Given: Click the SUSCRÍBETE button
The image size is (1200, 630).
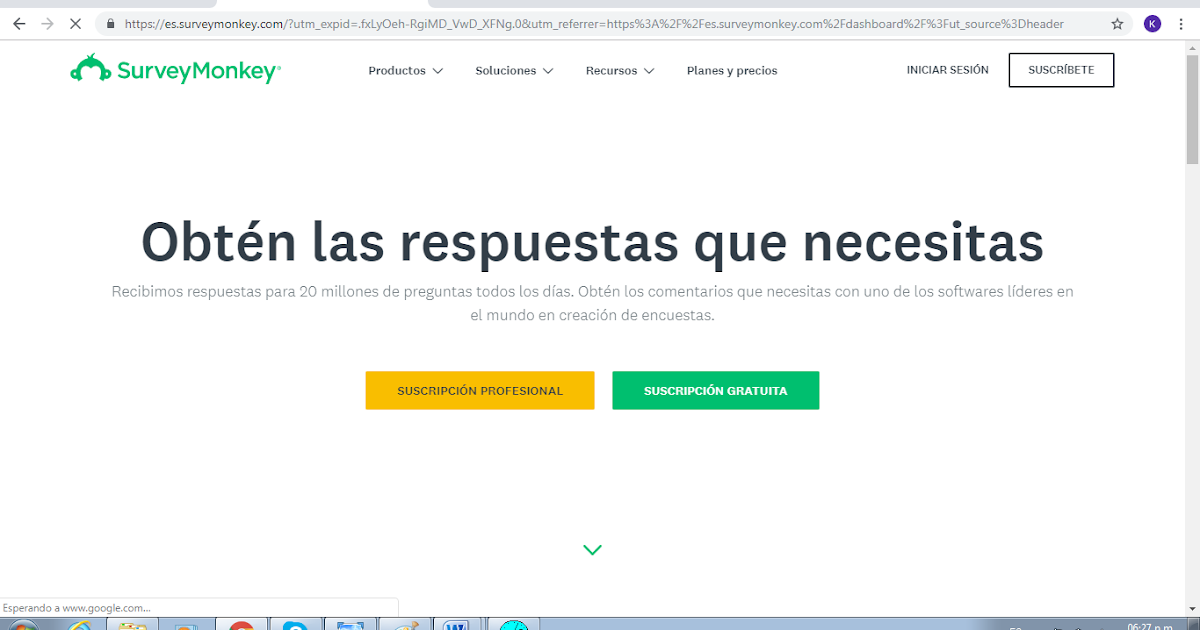Looking at the screenshot, I should point(1061,69).
